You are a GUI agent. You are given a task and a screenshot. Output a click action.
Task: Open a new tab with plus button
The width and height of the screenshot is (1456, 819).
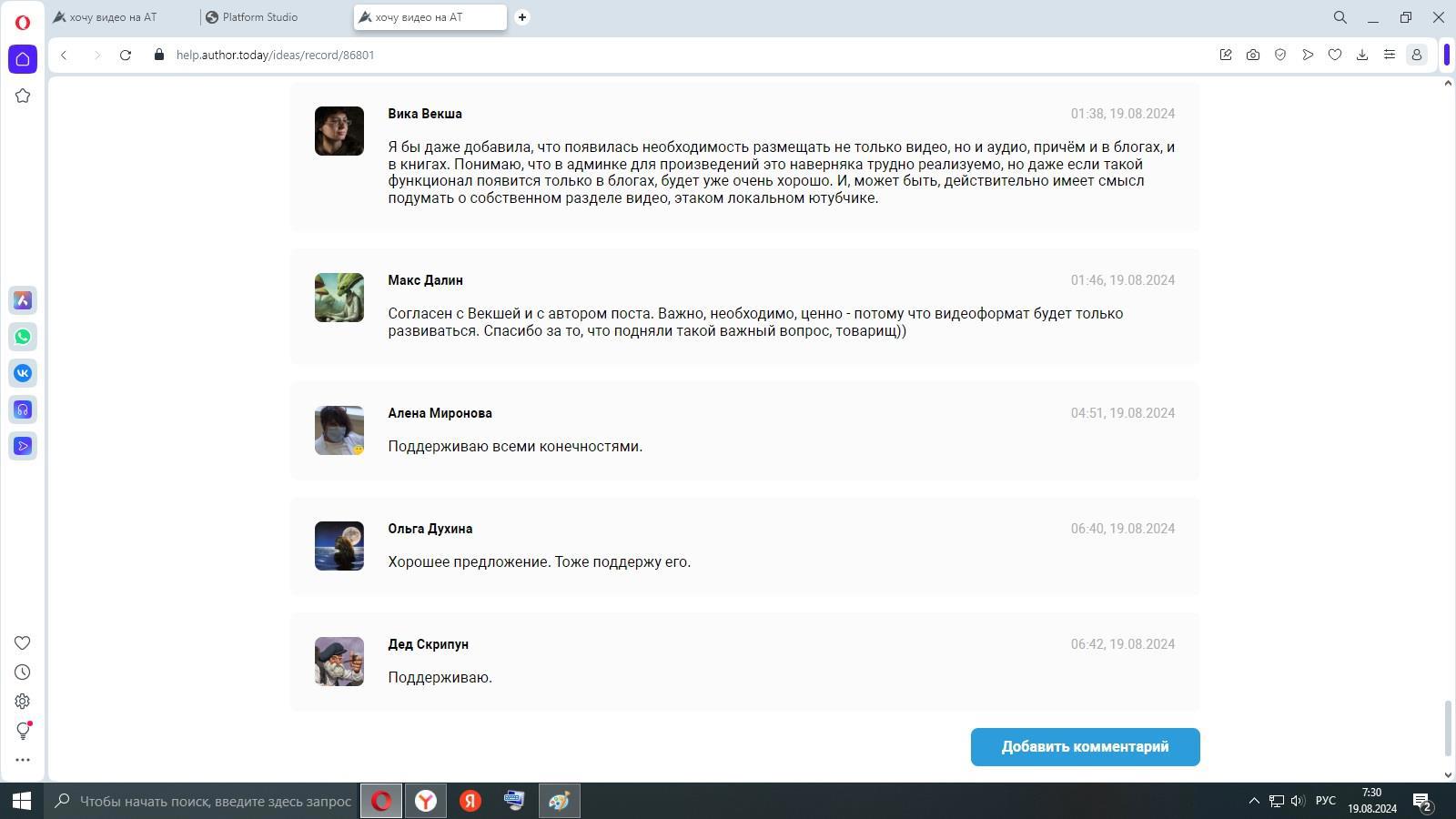[x=522, y=17]
